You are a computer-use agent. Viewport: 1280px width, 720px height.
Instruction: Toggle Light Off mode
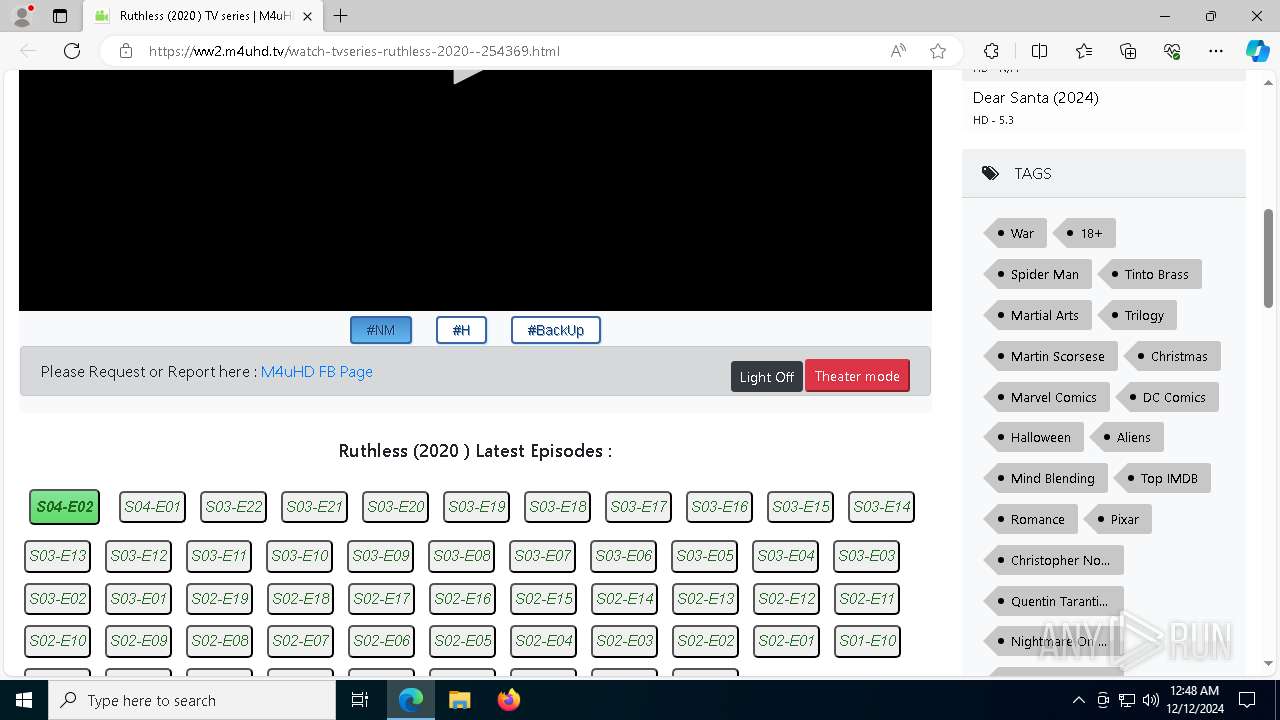click(767, 376)
